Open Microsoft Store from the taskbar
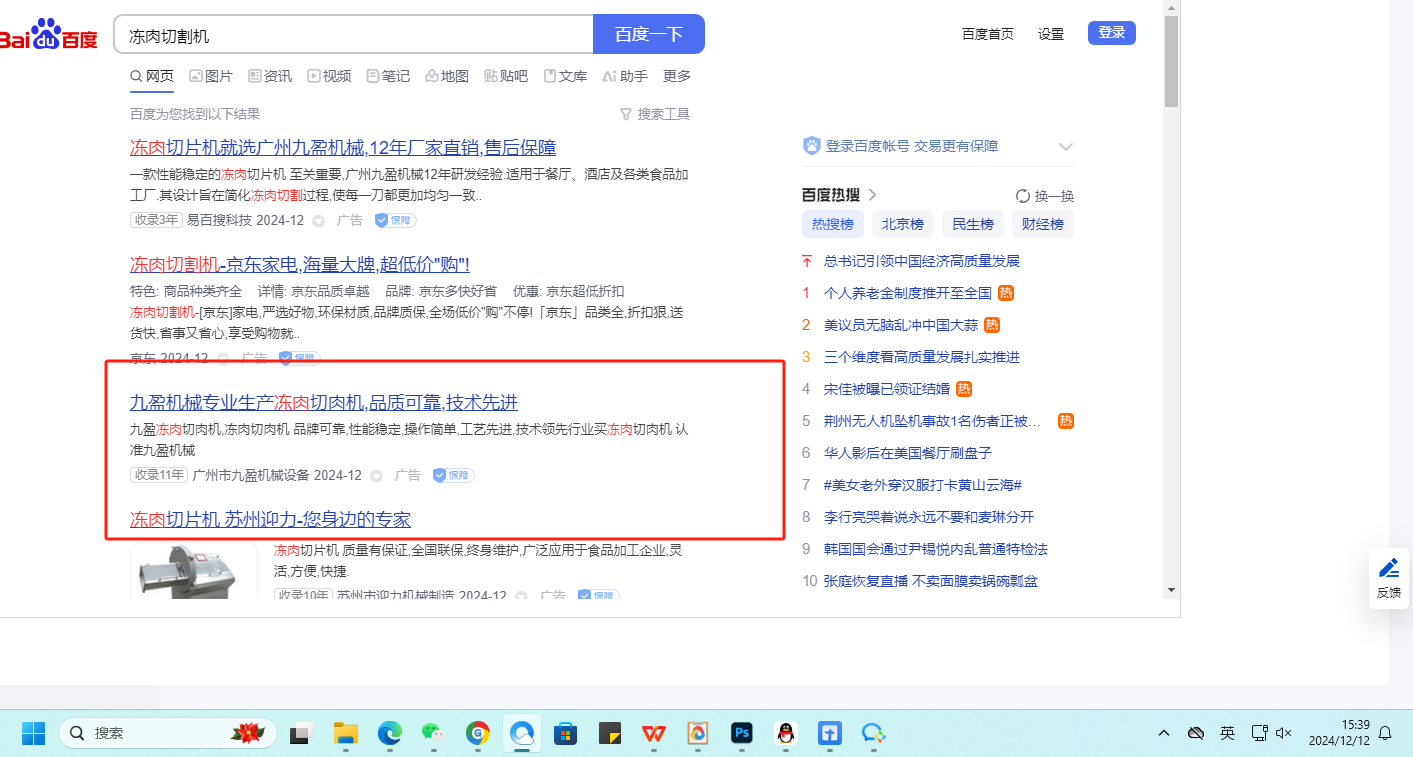This screenshot has width=1413, height=757. (566, 733)
